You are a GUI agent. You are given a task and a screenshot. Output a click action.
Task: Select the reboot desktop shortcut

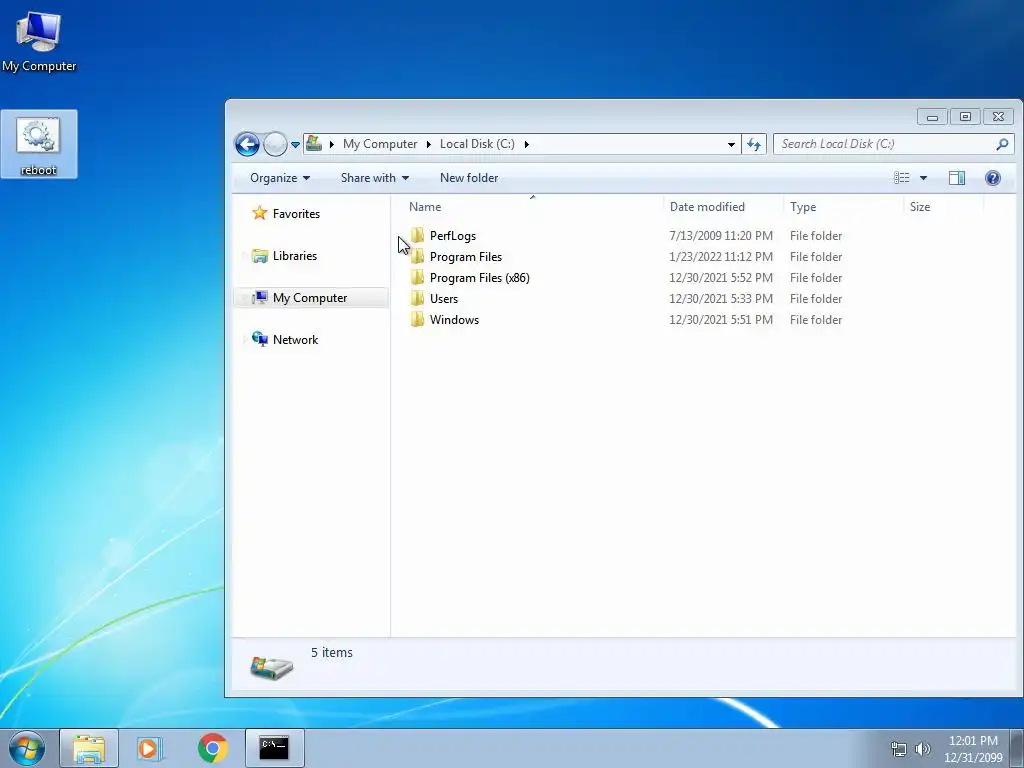click(39, 144)
